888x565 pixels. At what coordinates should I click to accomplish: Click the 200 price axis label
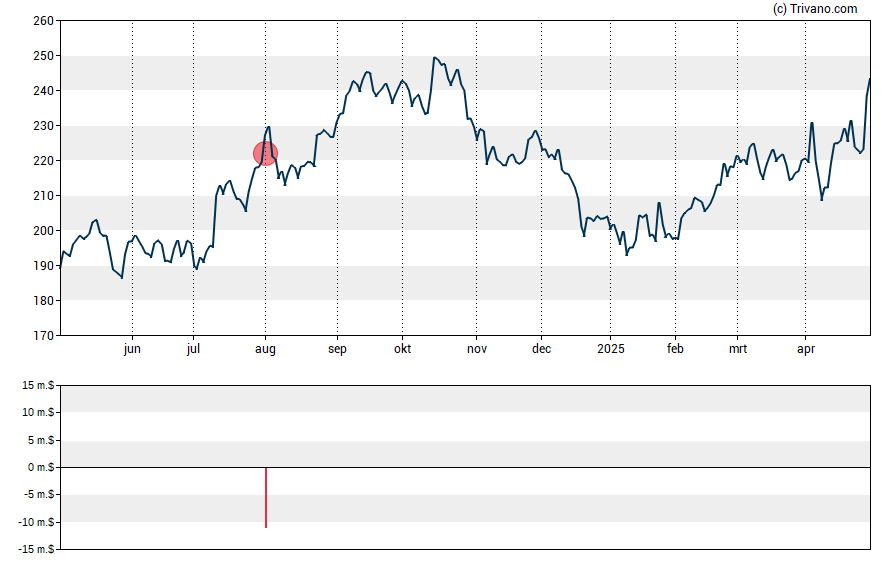tap(44, 231)
